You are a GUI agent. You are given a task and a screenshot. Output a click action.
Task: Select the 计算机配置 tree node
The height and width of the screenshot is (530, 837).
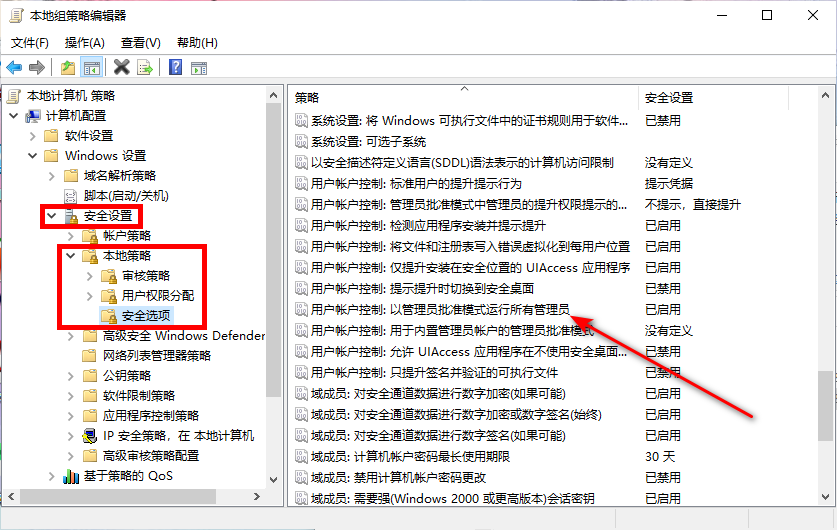76,115
